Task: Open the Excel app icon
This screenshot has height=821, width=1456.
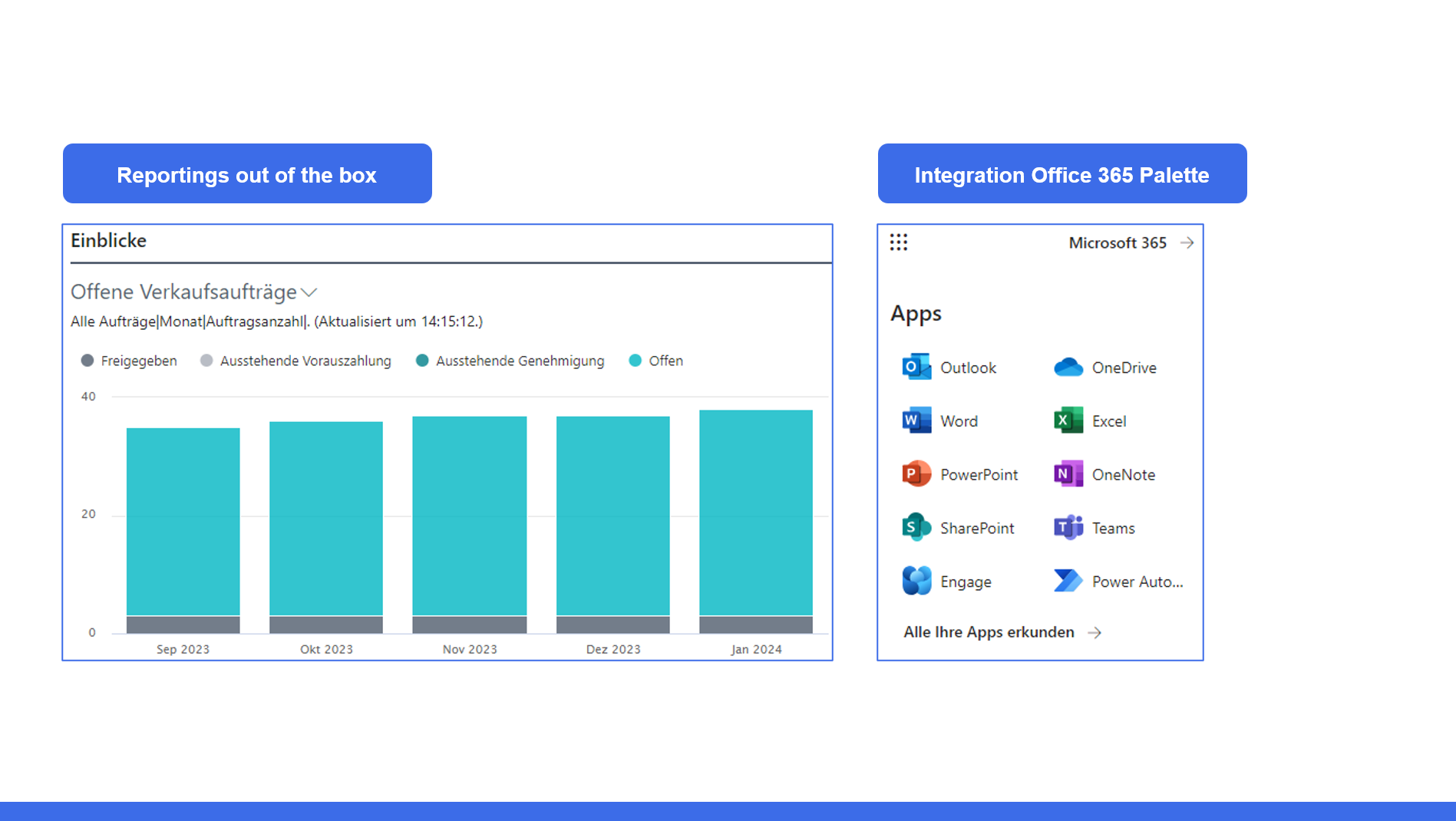Action: [1068, 420]
